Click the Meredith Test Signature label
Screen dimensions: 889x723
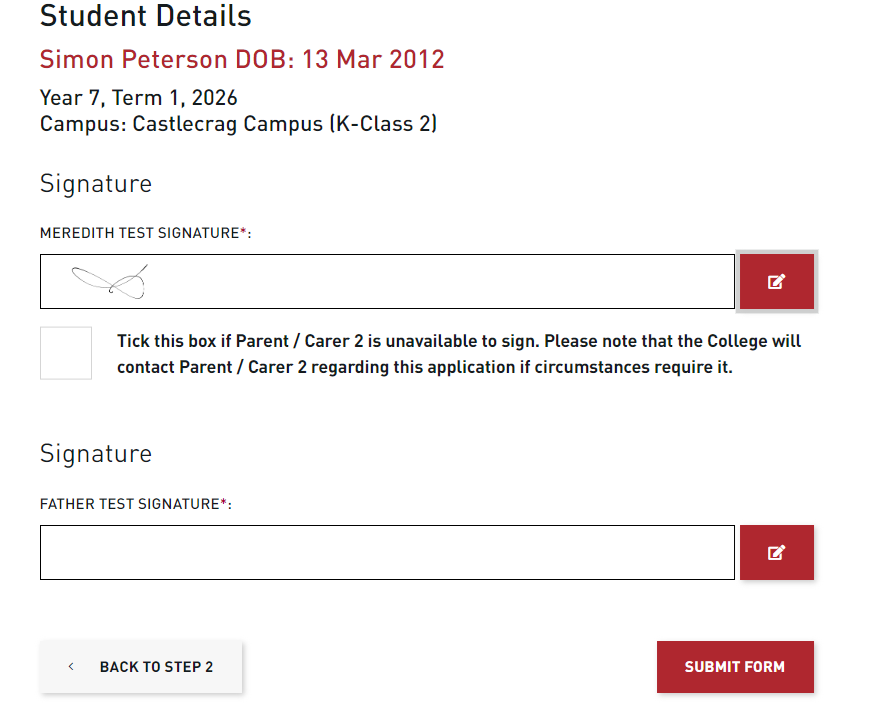pos(139,233)
